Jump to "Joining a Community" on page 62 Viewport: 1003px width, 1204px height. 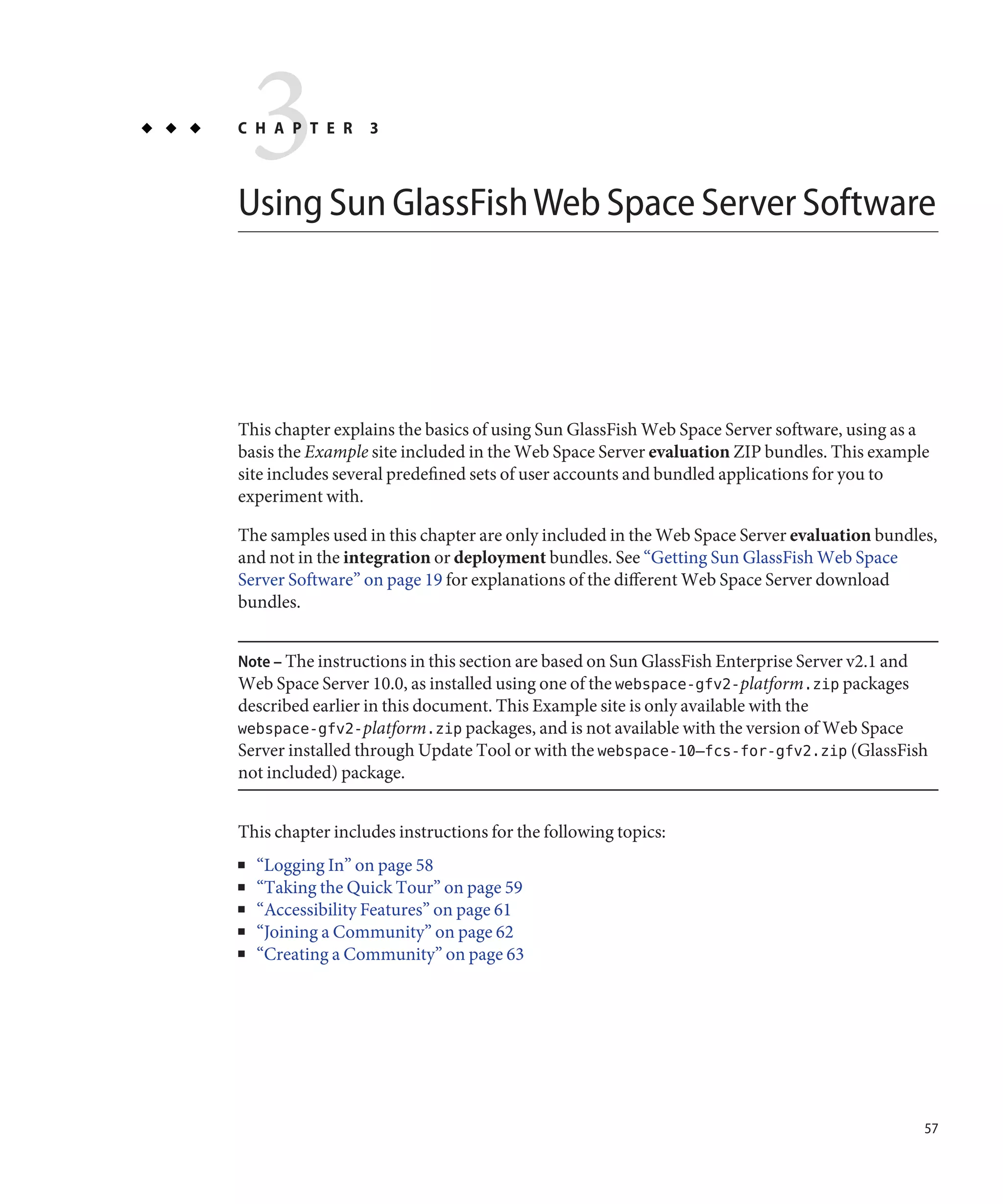tap(384, 932)
